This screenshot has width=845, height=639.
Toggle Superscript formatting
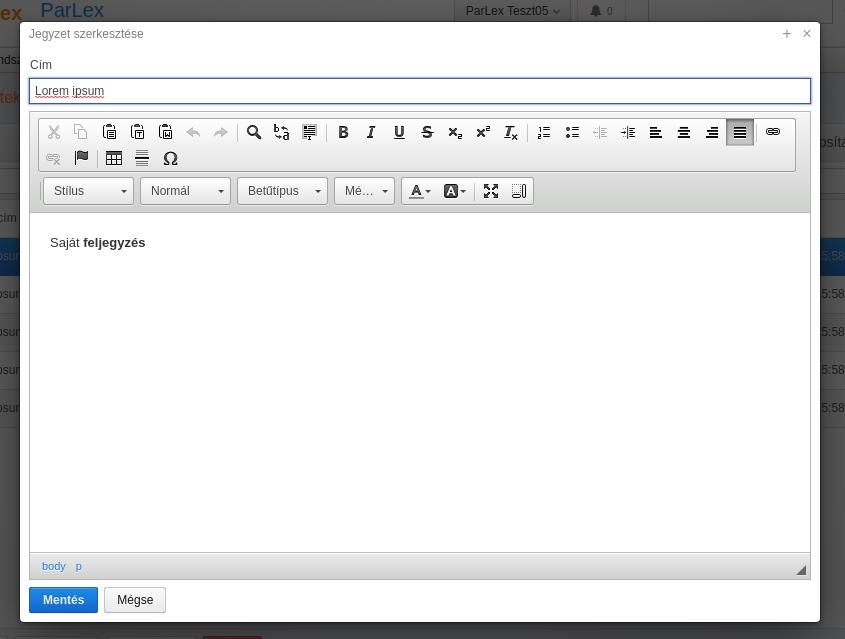[x=483, y=132]
